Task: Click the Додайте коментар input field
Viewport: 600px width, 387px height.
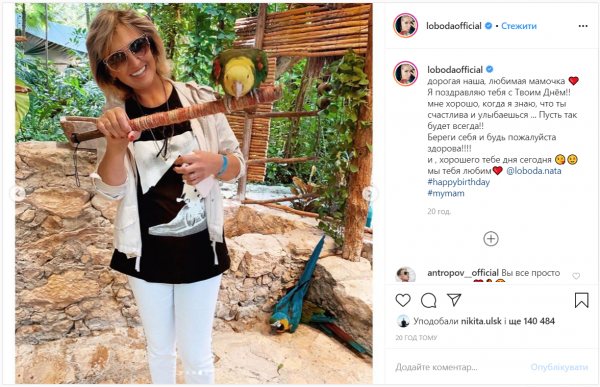Action: [x=457, y=367]
